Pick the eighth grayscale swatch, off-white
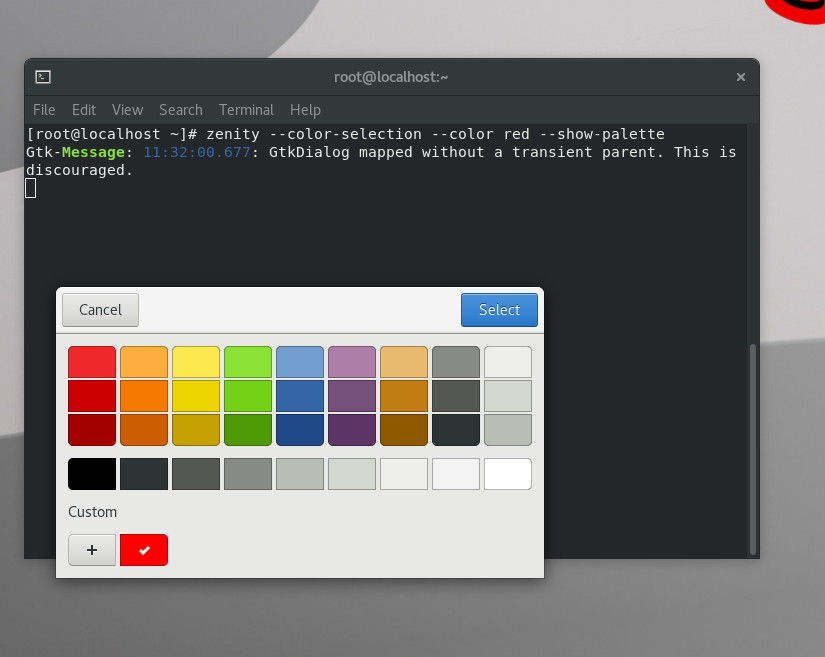Screen dimensions: 825x657 [x=456, y=474]
